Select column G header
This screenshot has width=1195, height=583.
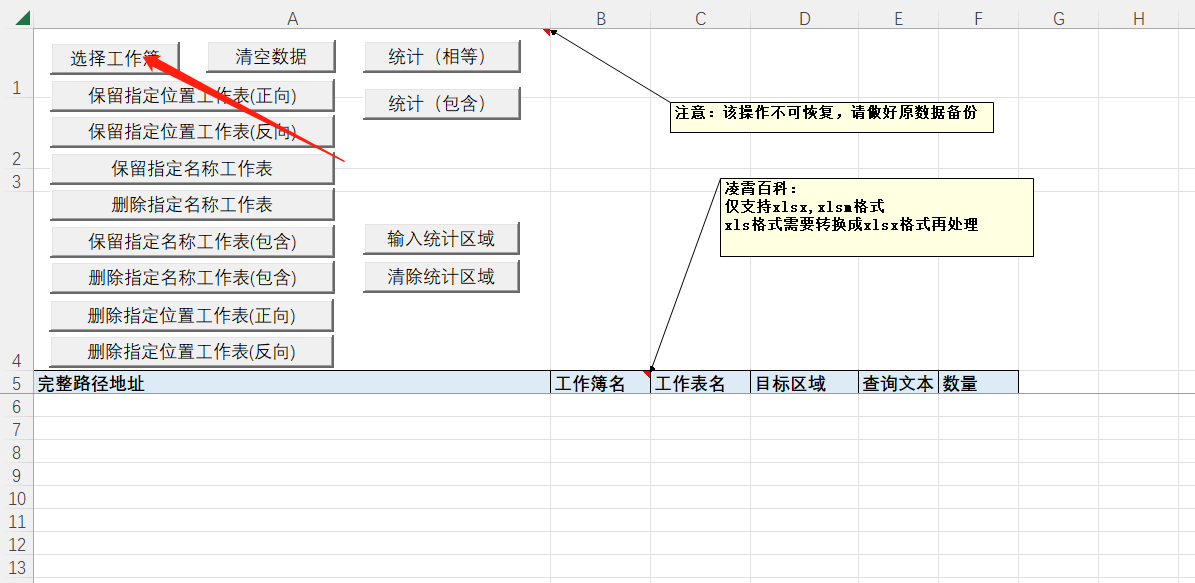click(x=1059, y=19)
